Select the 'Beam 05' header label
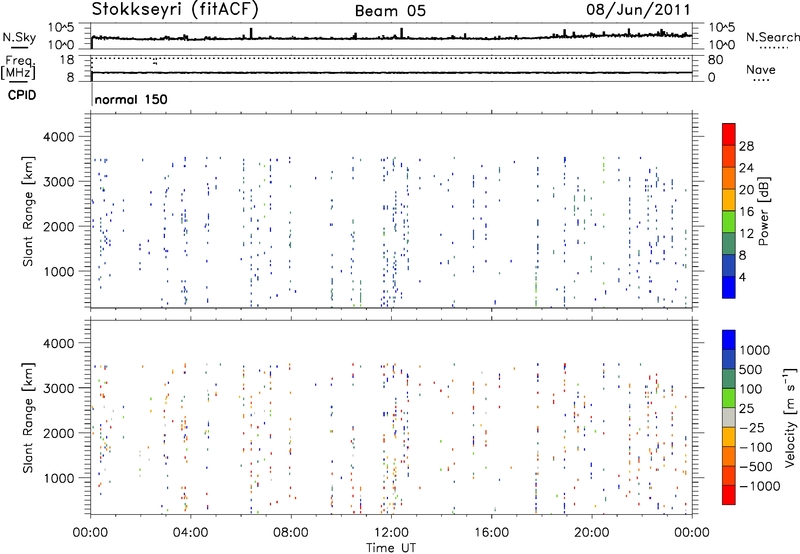 tap(390, 11)
